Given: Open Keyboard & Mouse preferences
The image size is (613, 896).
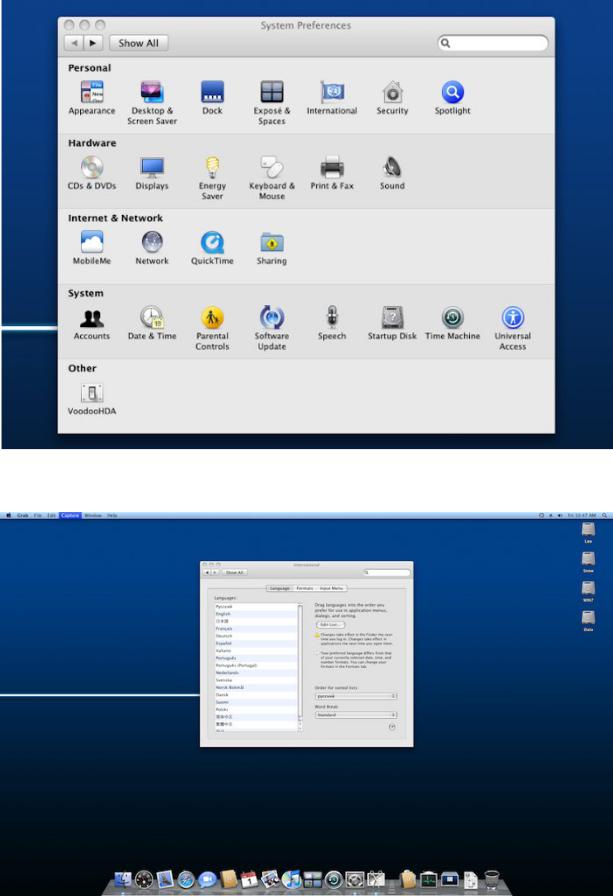Looking at the screenshot, I should (272, 178).
